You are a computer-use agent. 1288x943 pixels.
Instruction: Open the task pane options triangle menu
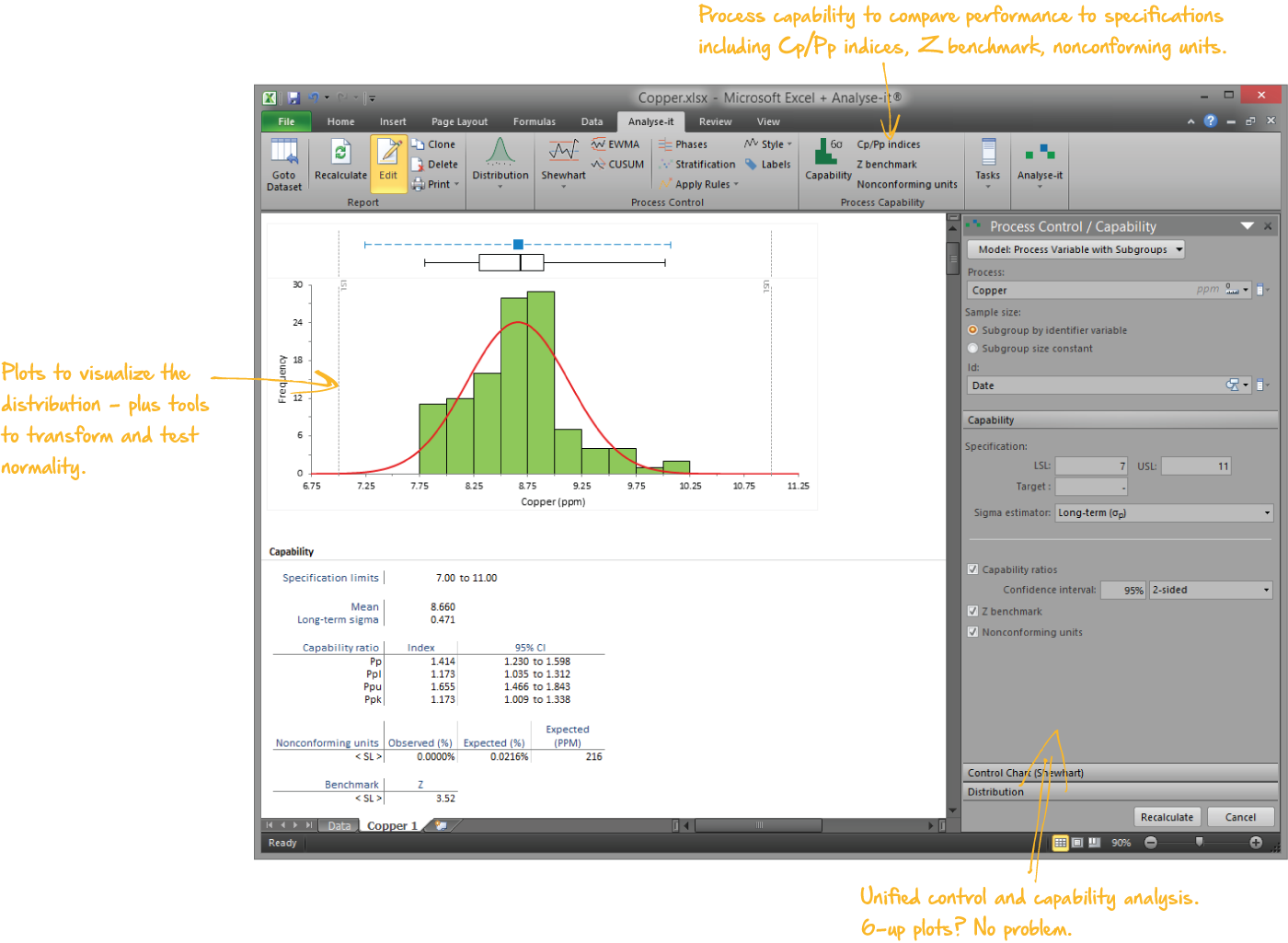[x=1248, y=226]
